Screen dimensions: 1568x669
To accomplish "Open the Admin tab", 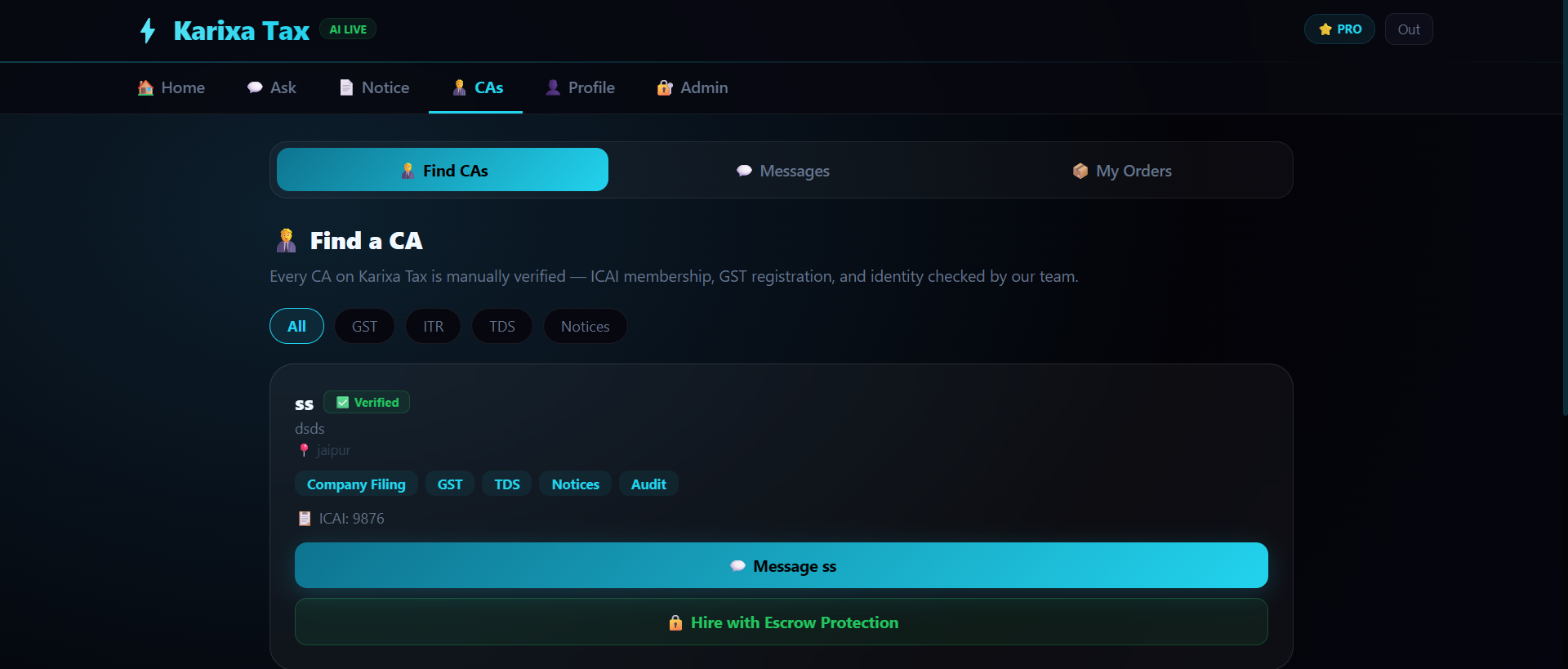I will pyautogui.click(x=693, y=87).
